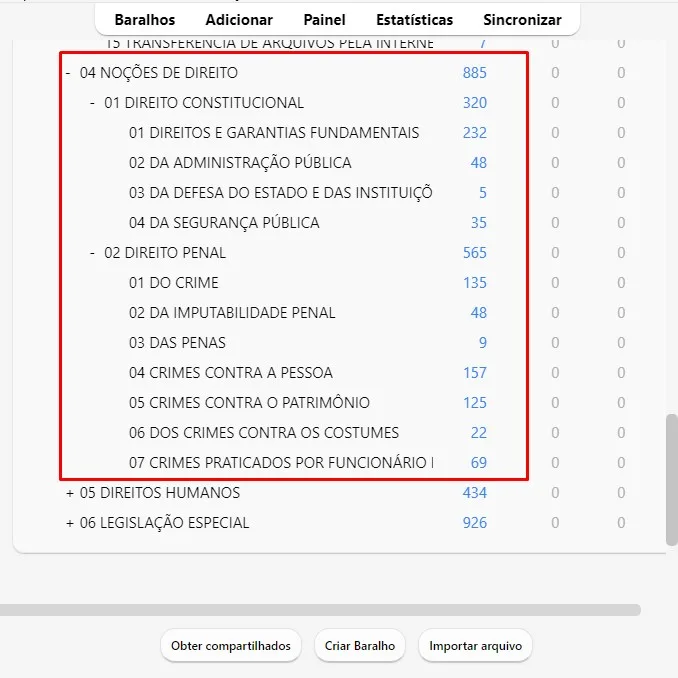Collapse the 02 DIREITO PENAL subdeck

pos(92,253)
